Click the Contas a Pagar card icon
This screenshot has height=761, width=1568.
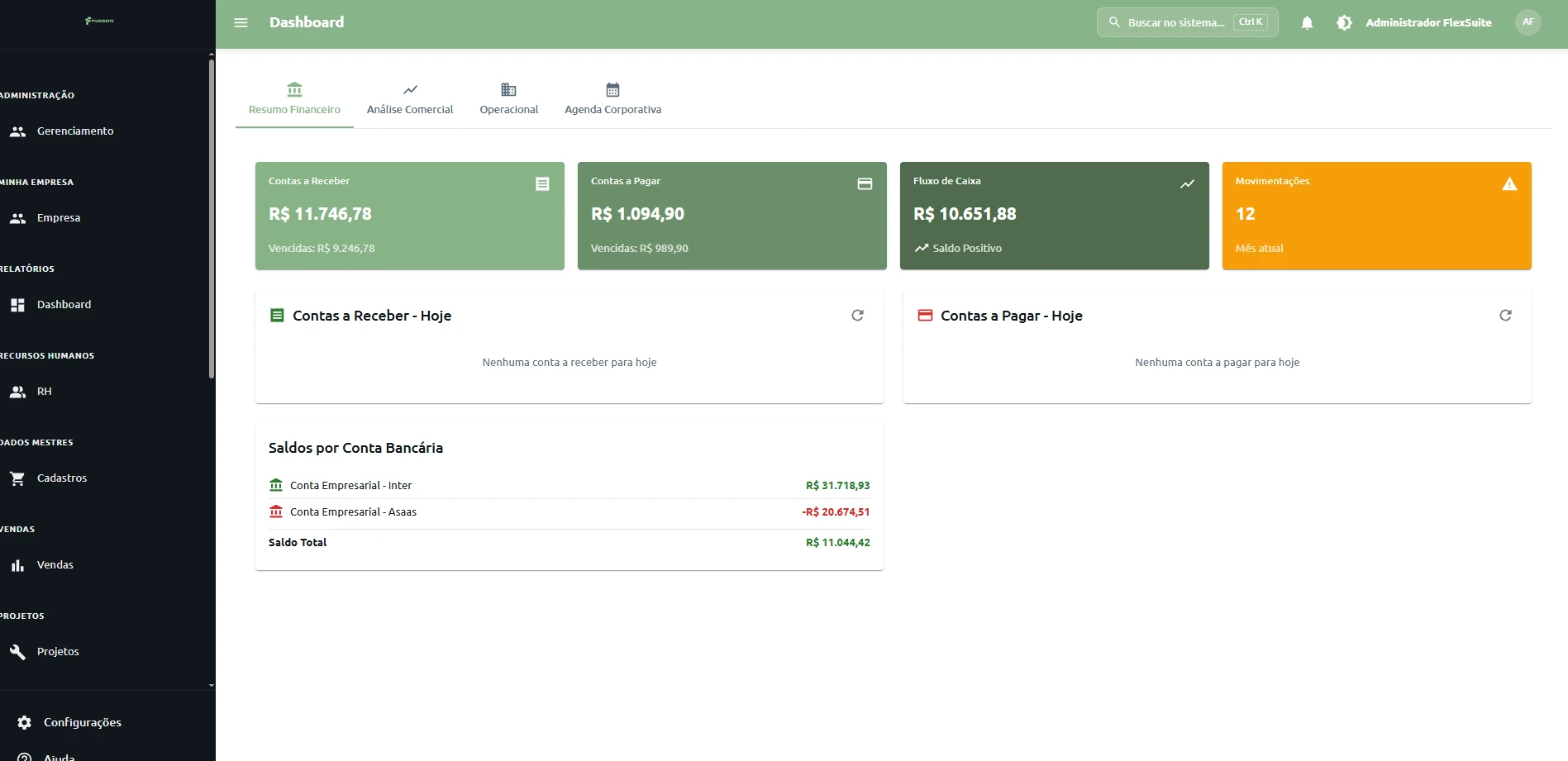pyautogui.click(x=865, y=183)
